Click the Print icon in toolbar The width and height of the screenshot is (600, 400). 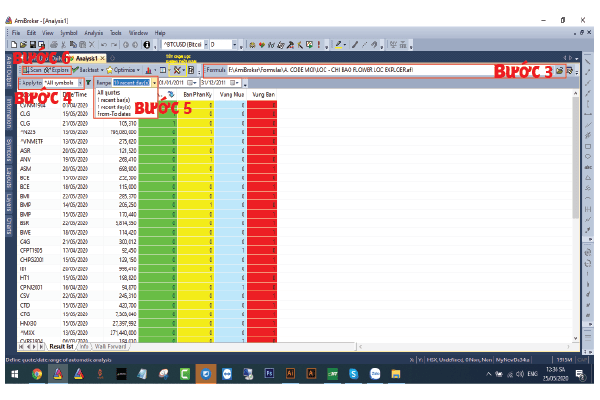[x=54, y=45]
